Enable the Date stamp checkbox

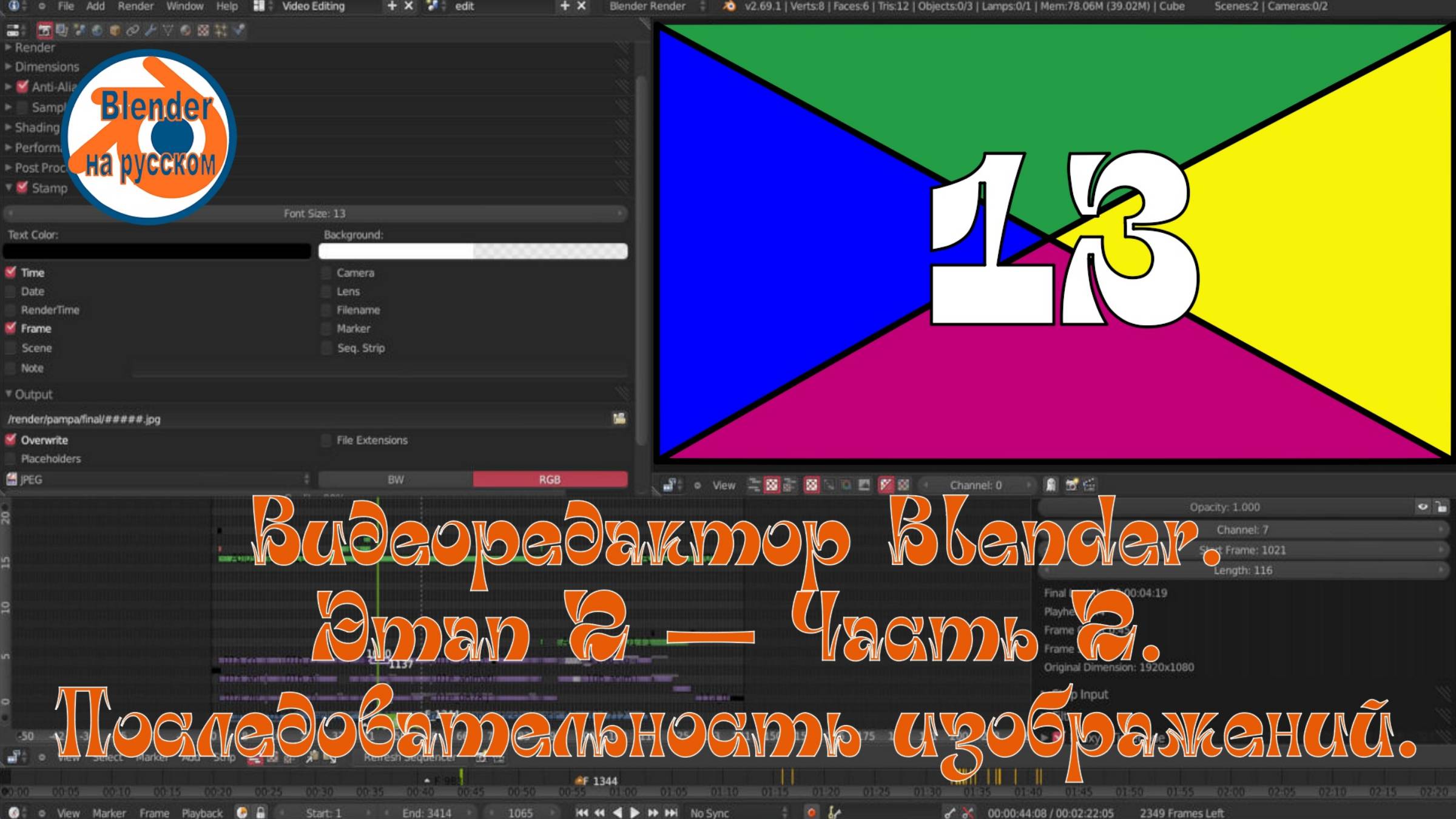10,291
